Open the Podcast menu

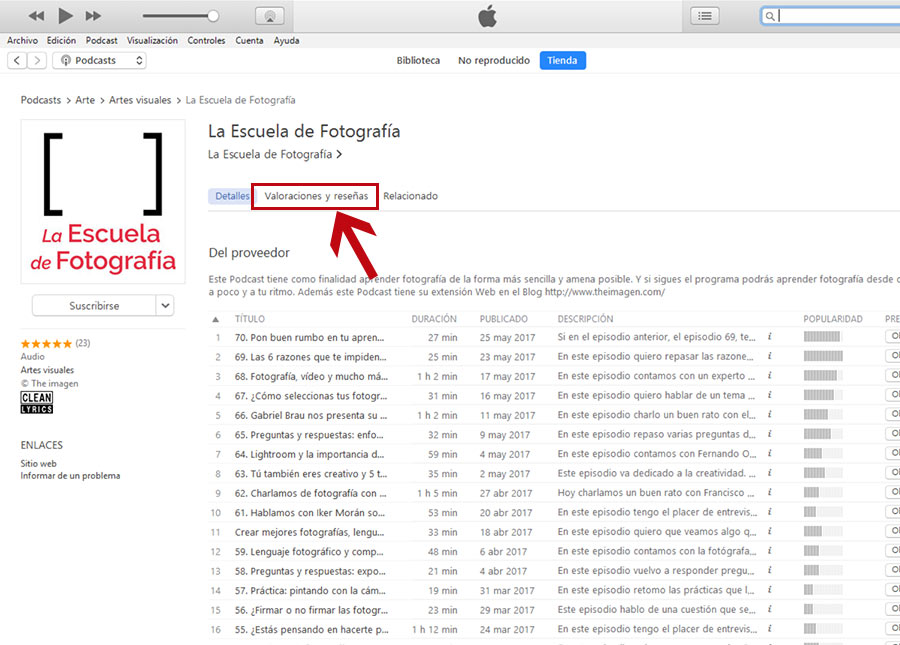[101, 40]
